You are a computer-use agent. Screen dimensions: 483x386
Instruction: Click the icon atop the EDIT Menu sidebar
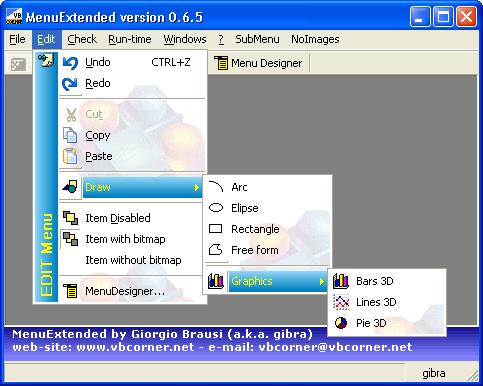[46, 60]
